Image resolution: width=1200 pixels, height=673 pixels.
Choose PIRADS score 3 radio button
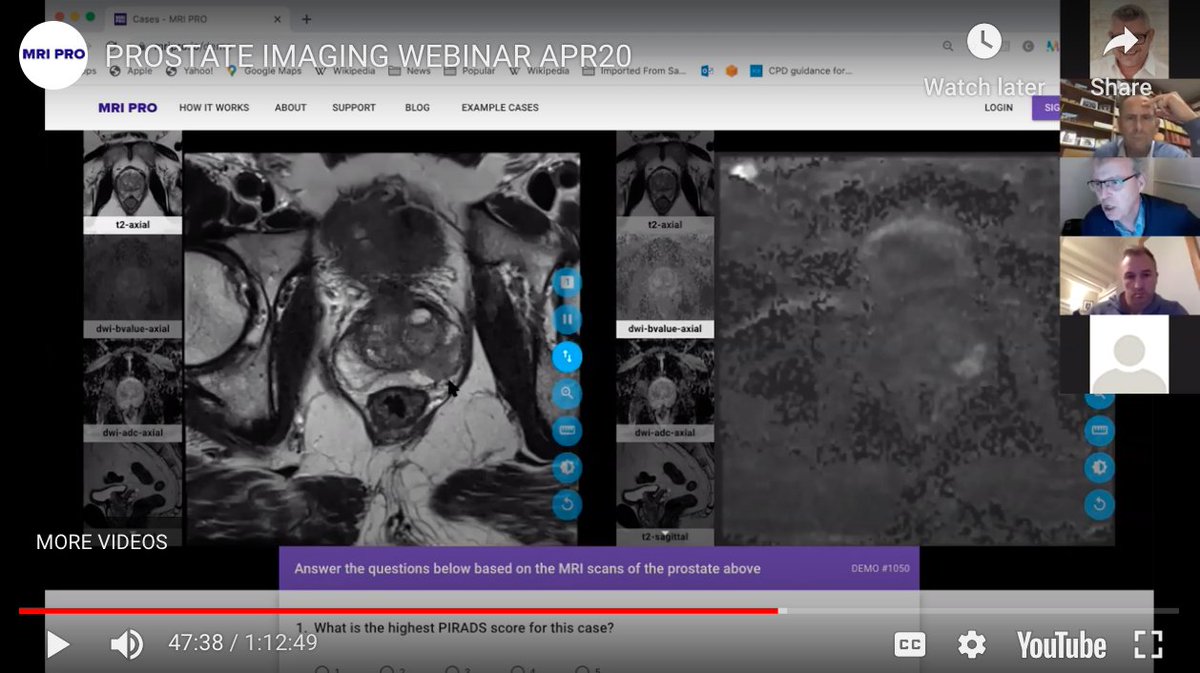pyautogui.click(x=452, y=668)
